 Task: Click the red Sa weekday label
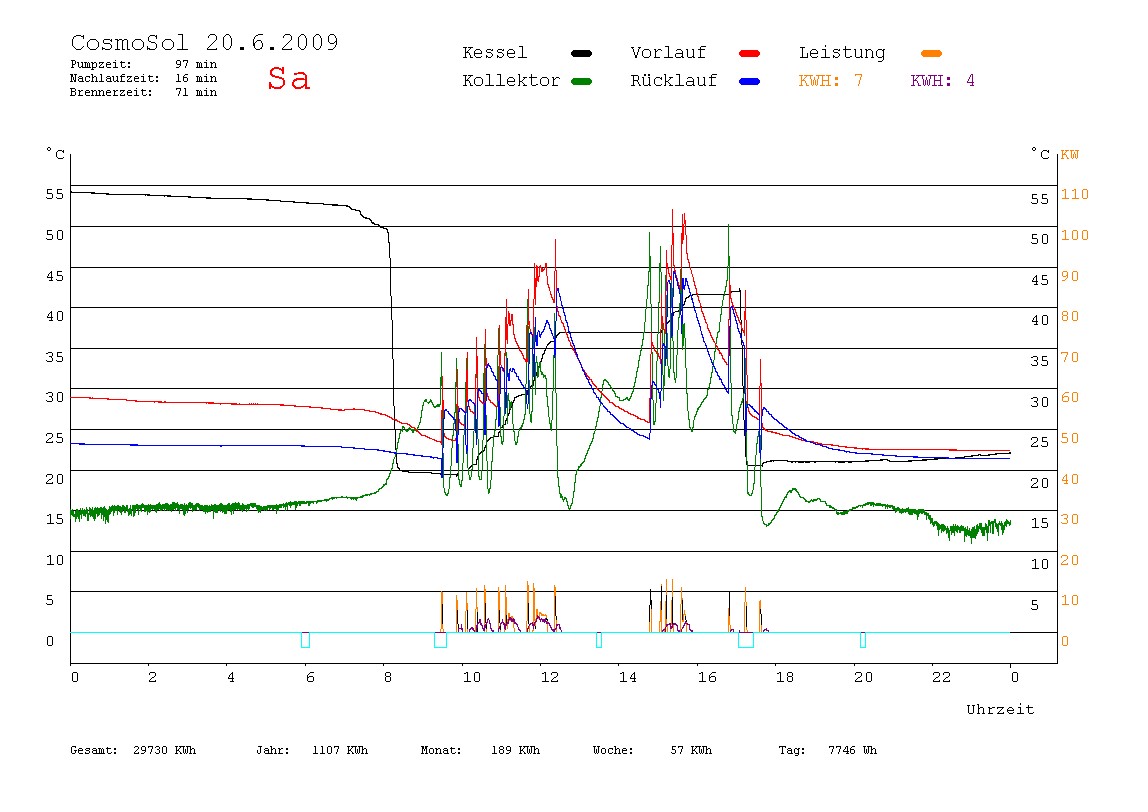288,78
